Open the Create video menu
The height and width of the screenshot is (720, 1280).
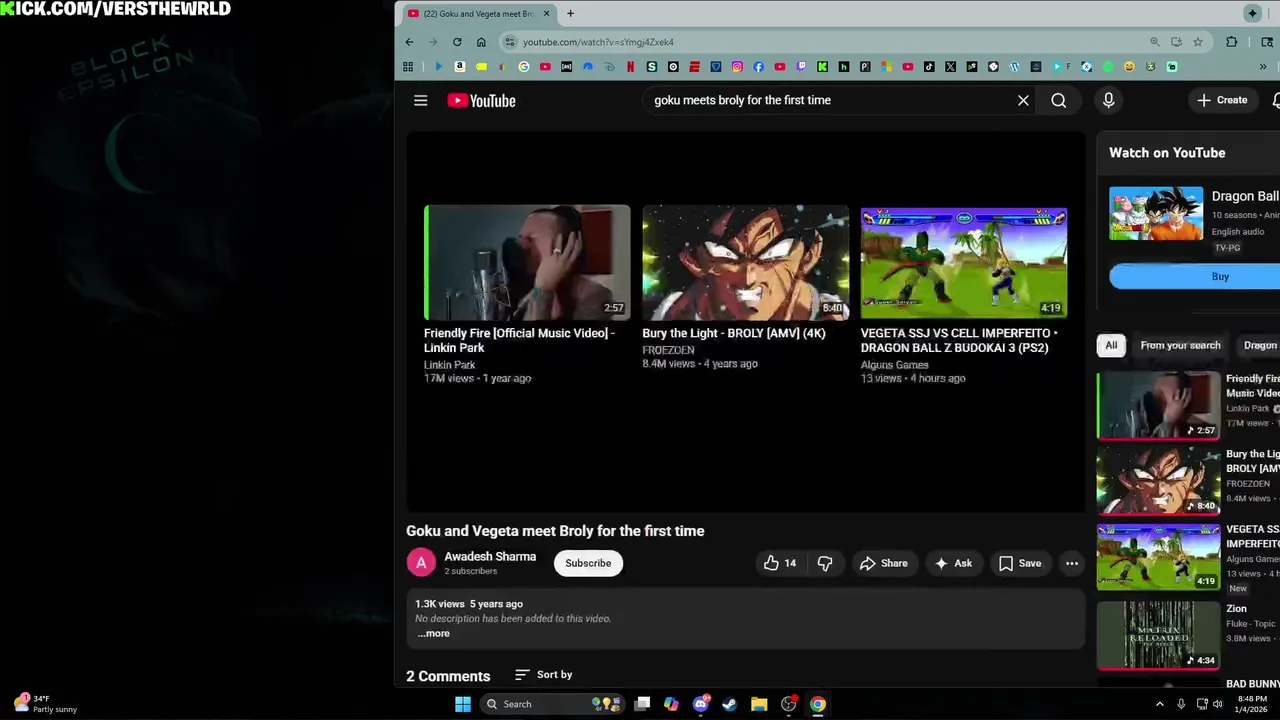(1222, 100)
